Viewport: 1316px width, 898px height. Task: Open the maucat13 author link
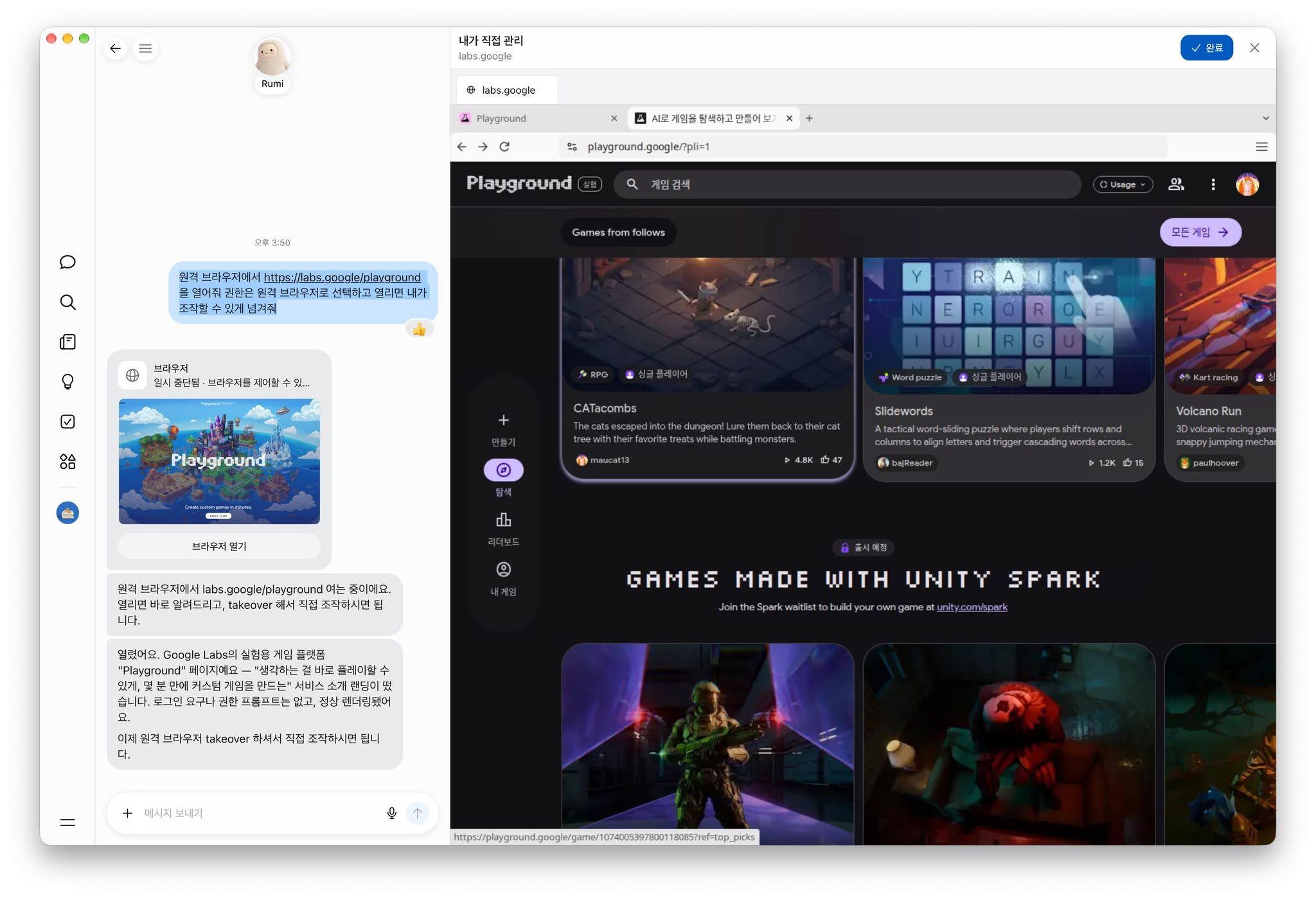pos(603,460)
